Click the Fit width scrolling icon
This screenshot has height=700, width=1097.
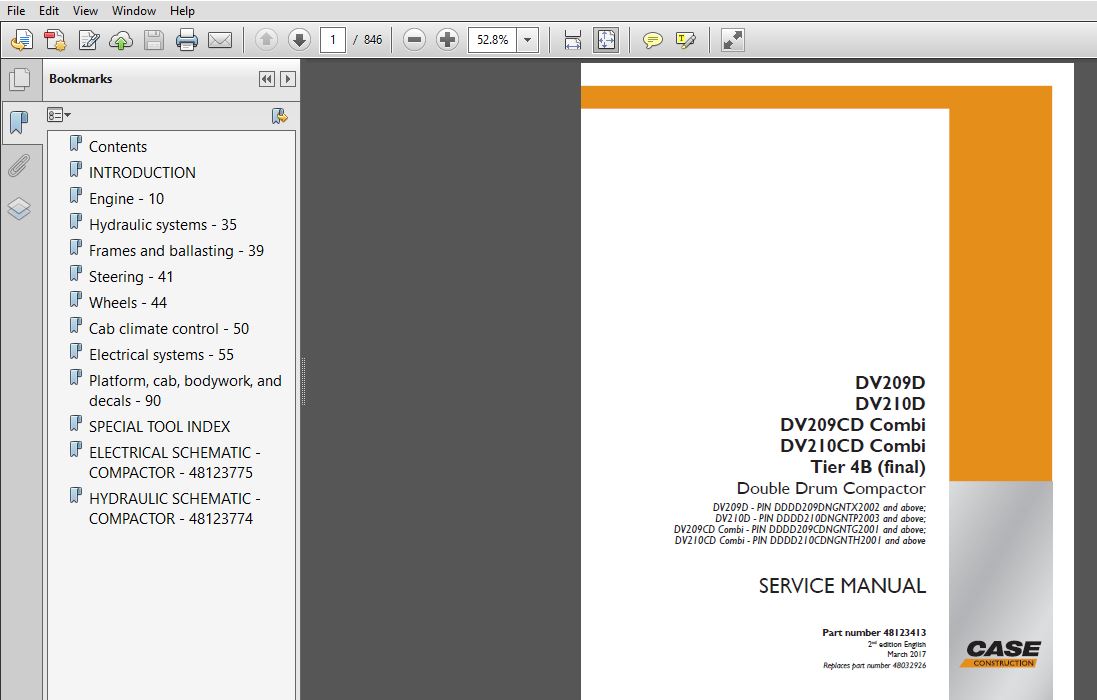[x=572, y=40]
